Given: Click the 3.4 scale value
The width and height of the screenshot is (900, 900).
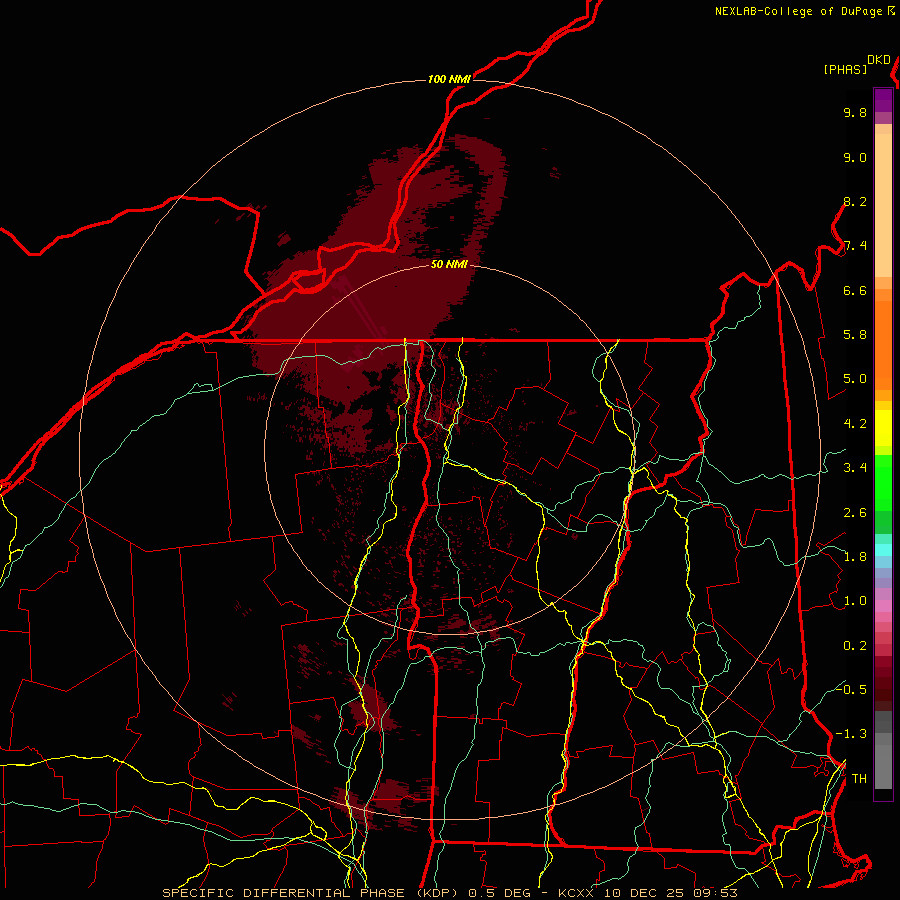Looking at the screenshot, I should 855,468.
